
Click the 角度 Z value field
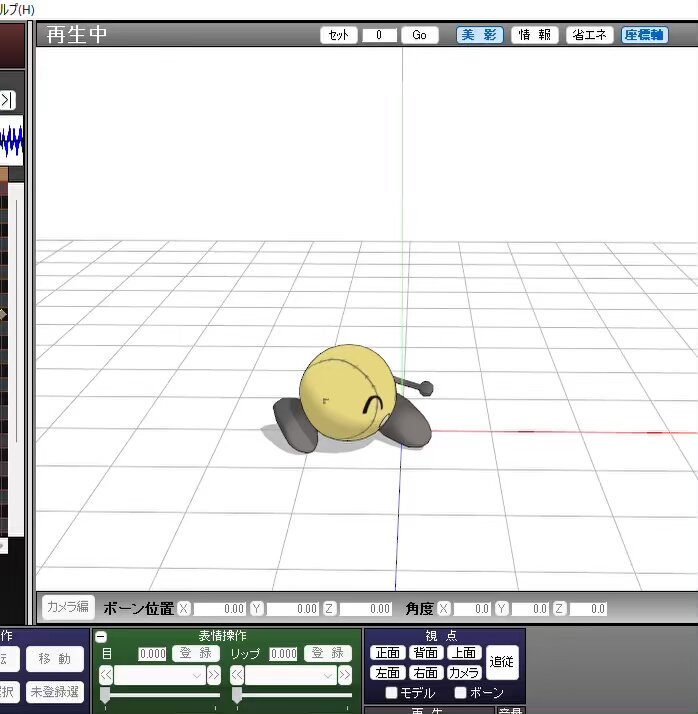tap(588, 609)
